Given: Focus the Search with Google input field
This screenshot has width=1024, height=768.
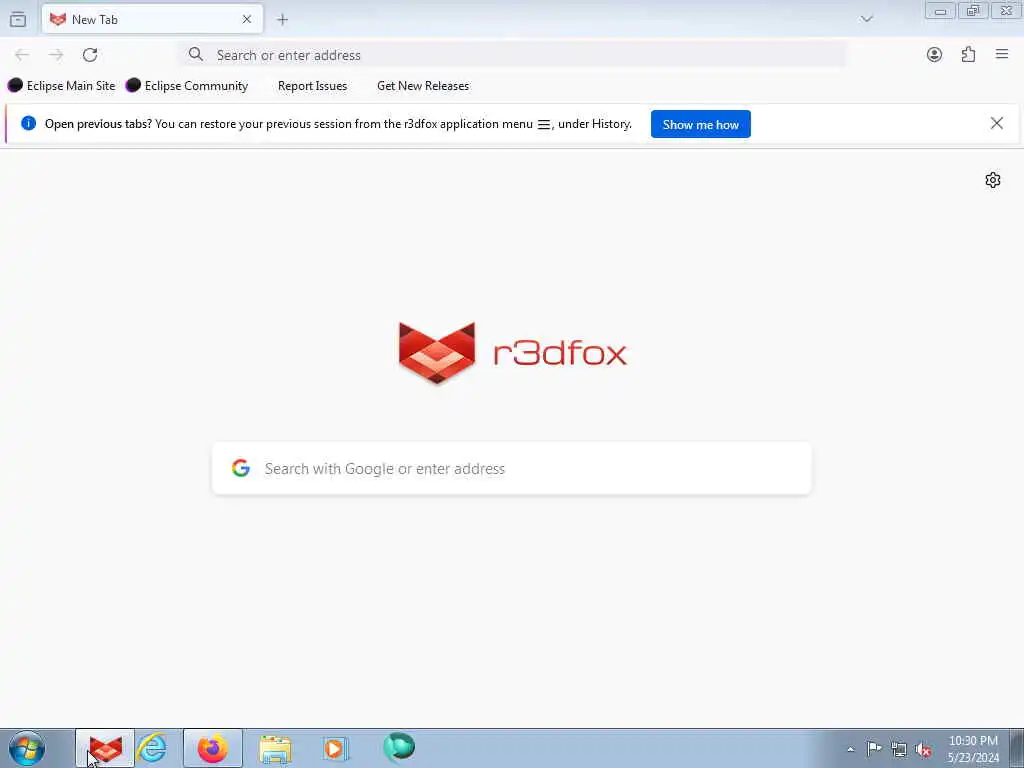Looking at the screenshot, I should pyautogui.click(x=512, y=468).
